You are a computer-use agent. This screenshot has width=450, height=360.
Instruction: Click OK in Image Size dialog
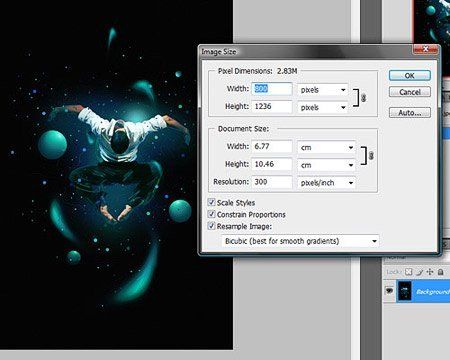(410, 76)
